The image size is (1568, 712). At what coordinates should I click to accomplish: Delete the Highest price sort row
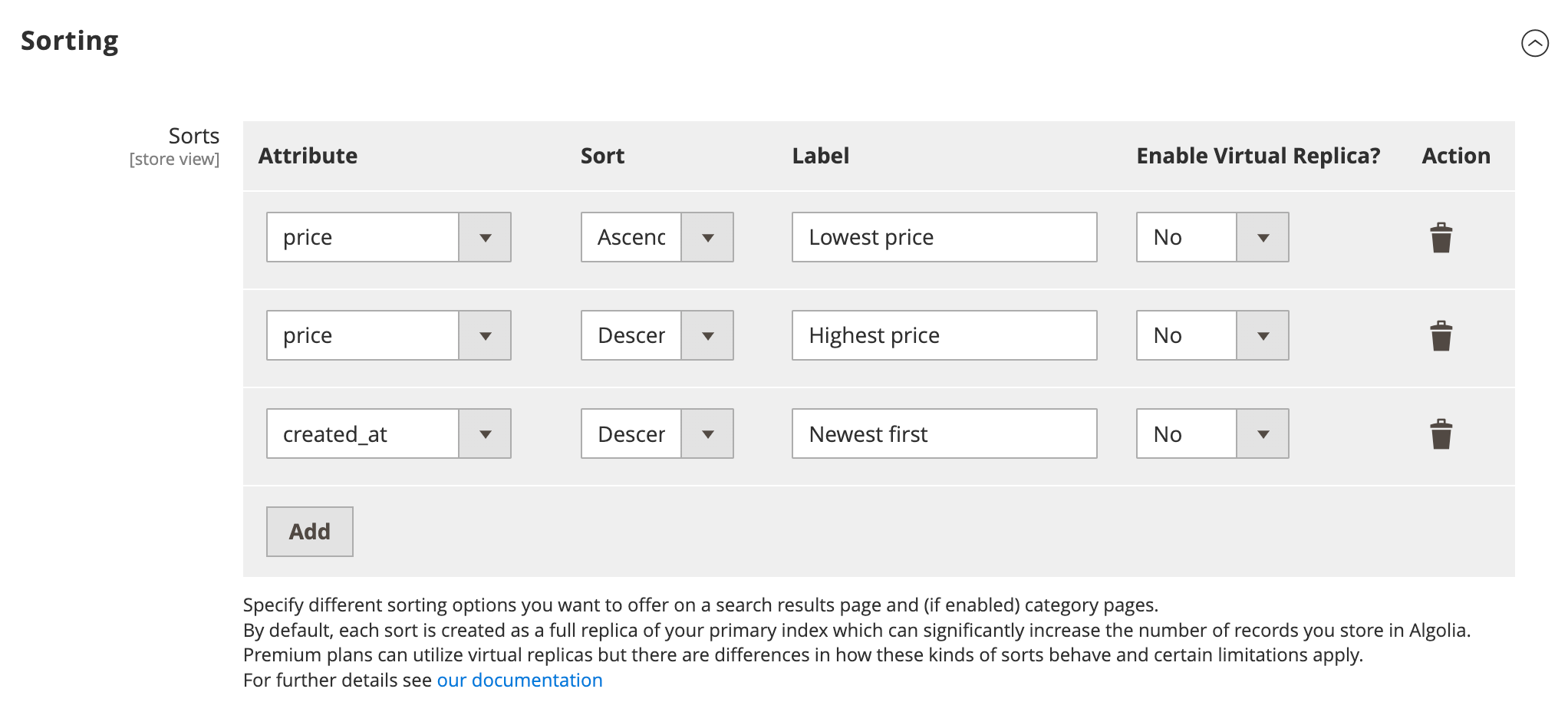tap(1441, 336)
